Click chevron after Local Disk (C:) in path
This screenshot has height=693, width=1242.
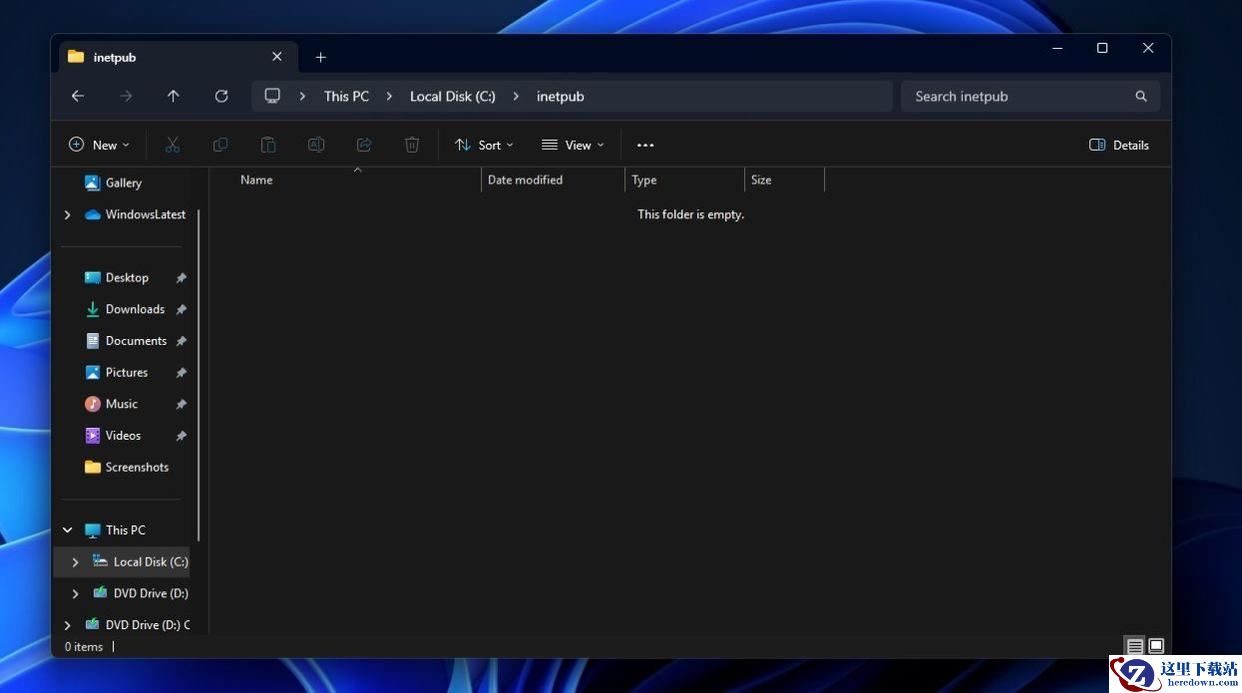[x=516, y=96]
